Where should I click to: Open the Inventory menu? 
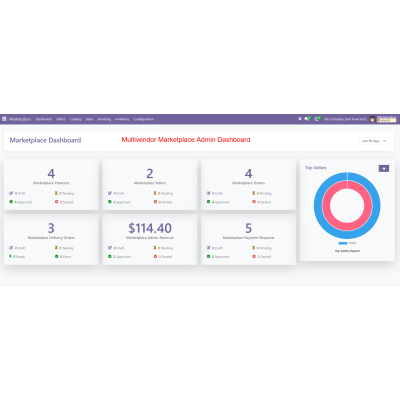122,119
